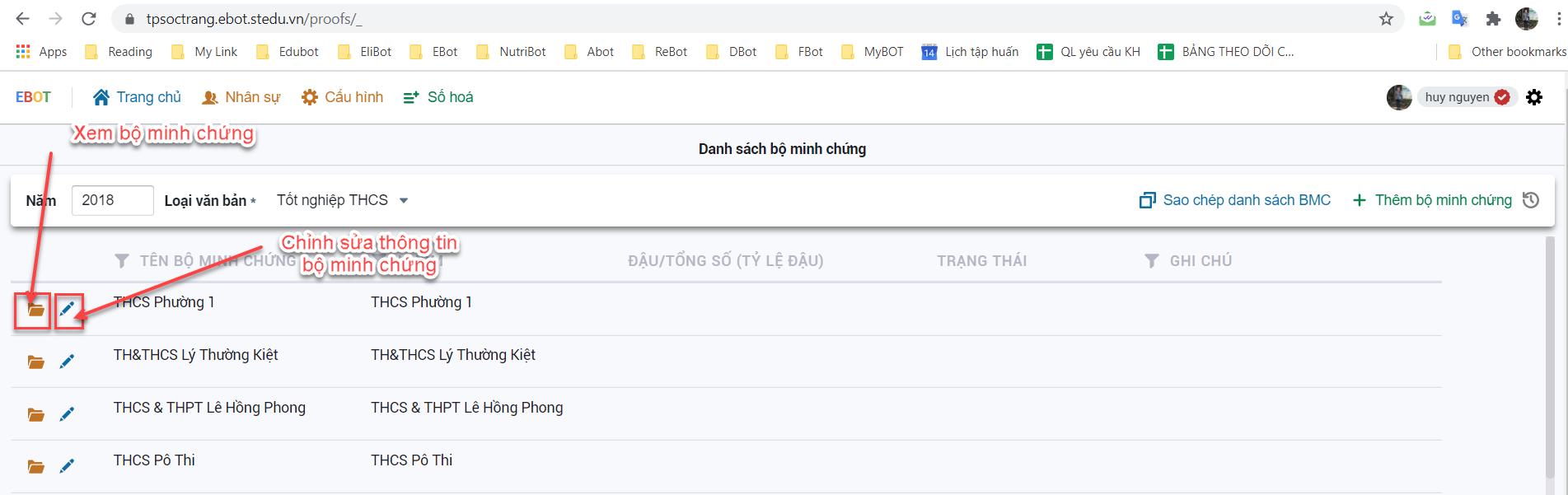The width and height of the screenshot is (1568, 495).
Task: Filter by Tên bộ minh chứng column
Action: pos(122,261)
